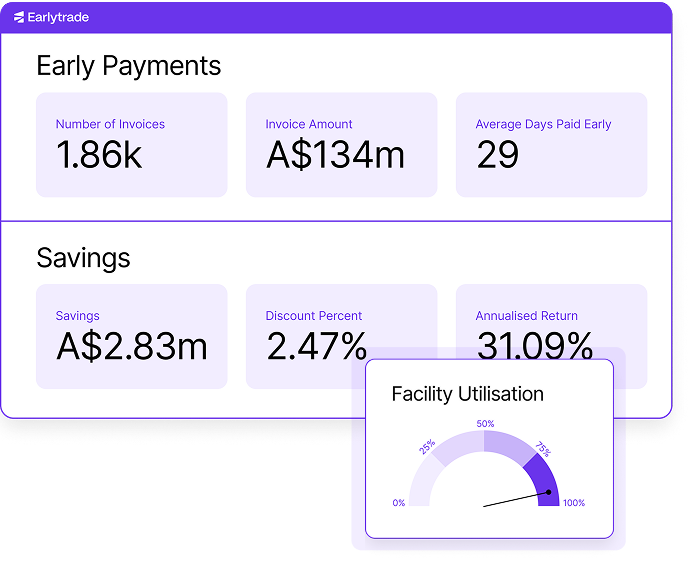Image resolution: width=692 pixels, height=561 pixels.
Task: Select the Number of Invoices card
Action: pyautogui.click(x=131, y=145)
